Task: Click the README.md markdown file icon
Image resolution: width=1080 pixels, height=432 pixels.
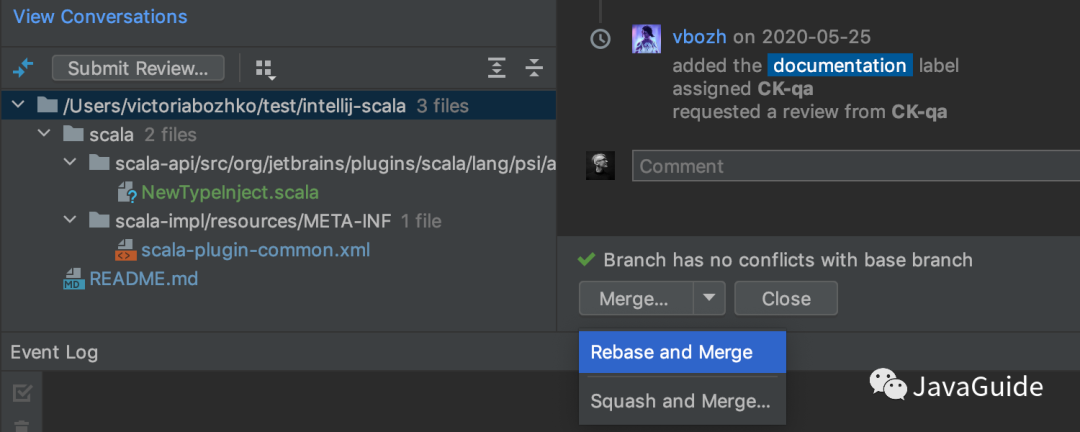Action: click(x=73, y=279)
